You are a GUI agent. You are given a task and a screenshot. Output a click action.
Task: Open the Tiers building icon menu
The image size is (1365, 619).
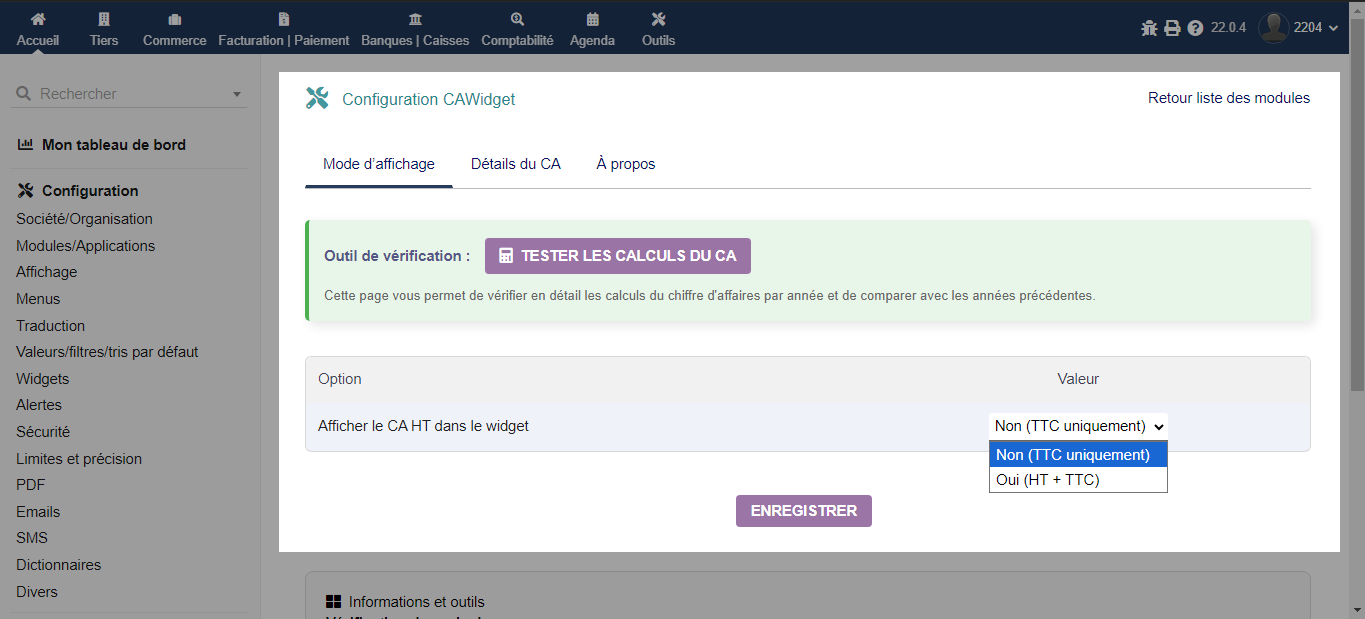(104, 19)
